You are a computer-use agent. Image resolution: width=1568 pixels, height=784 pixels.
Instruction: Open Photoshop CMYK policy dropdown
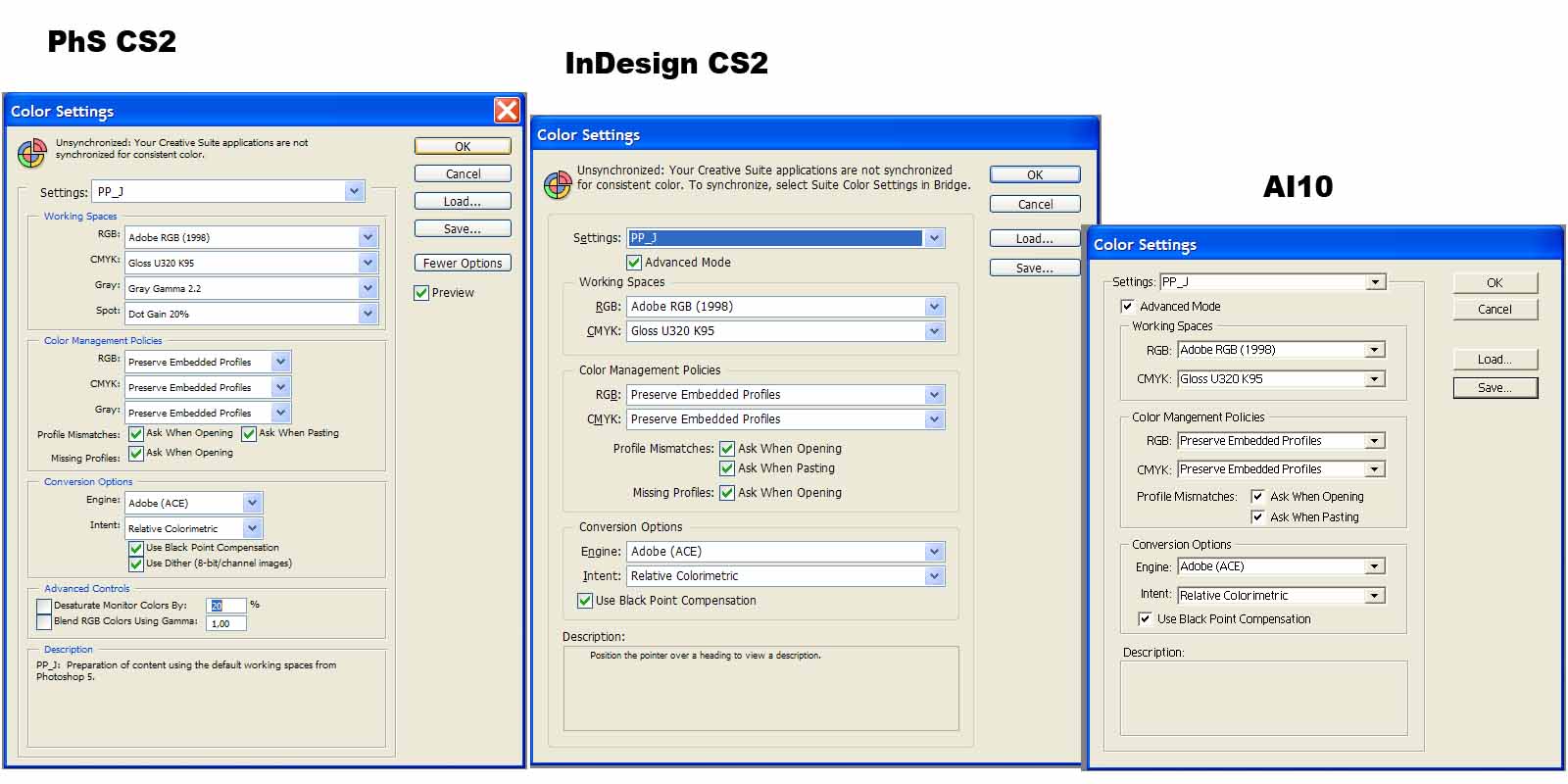click(208, 387)
